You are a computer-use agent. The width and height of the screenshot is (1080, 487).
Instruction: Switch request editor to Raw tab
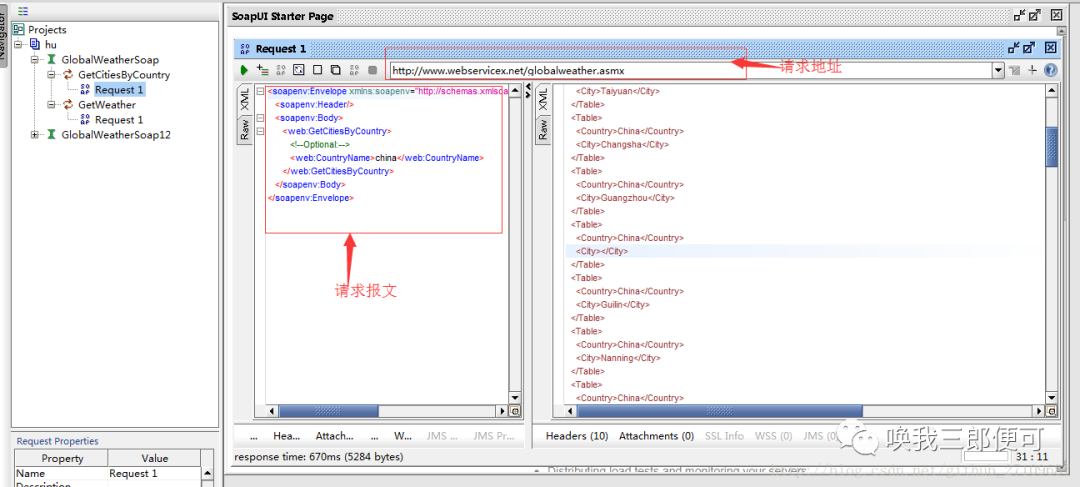tap(245, 129)
